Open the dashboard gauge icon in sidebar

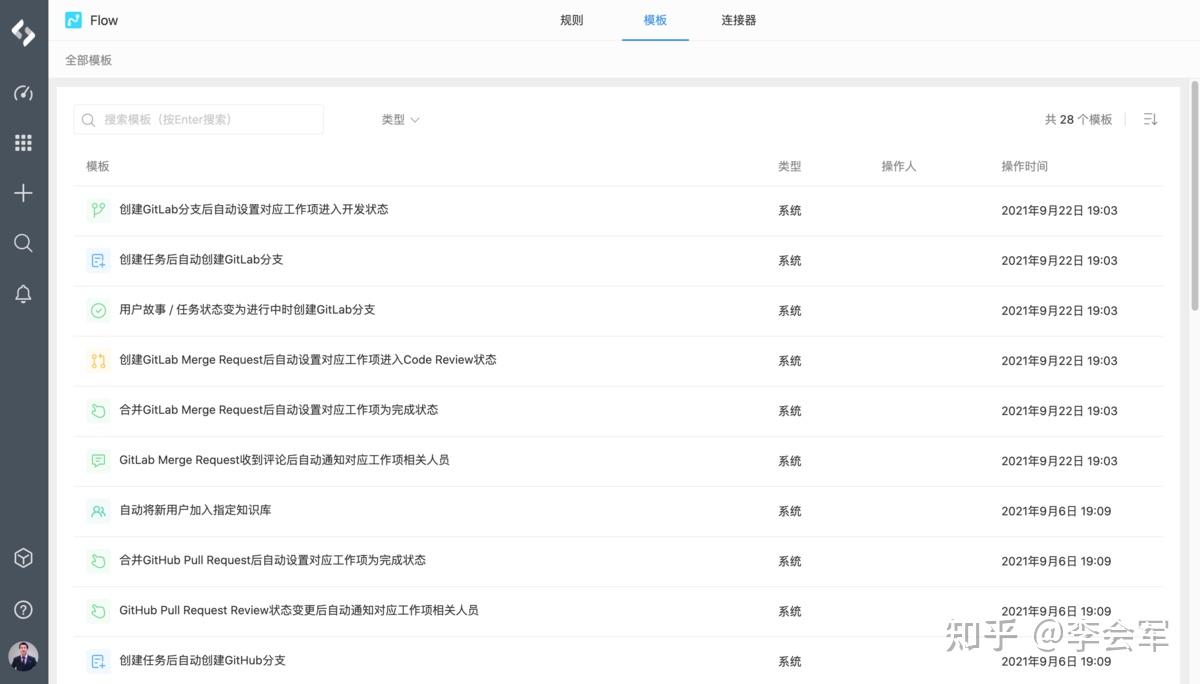point(23,93)
